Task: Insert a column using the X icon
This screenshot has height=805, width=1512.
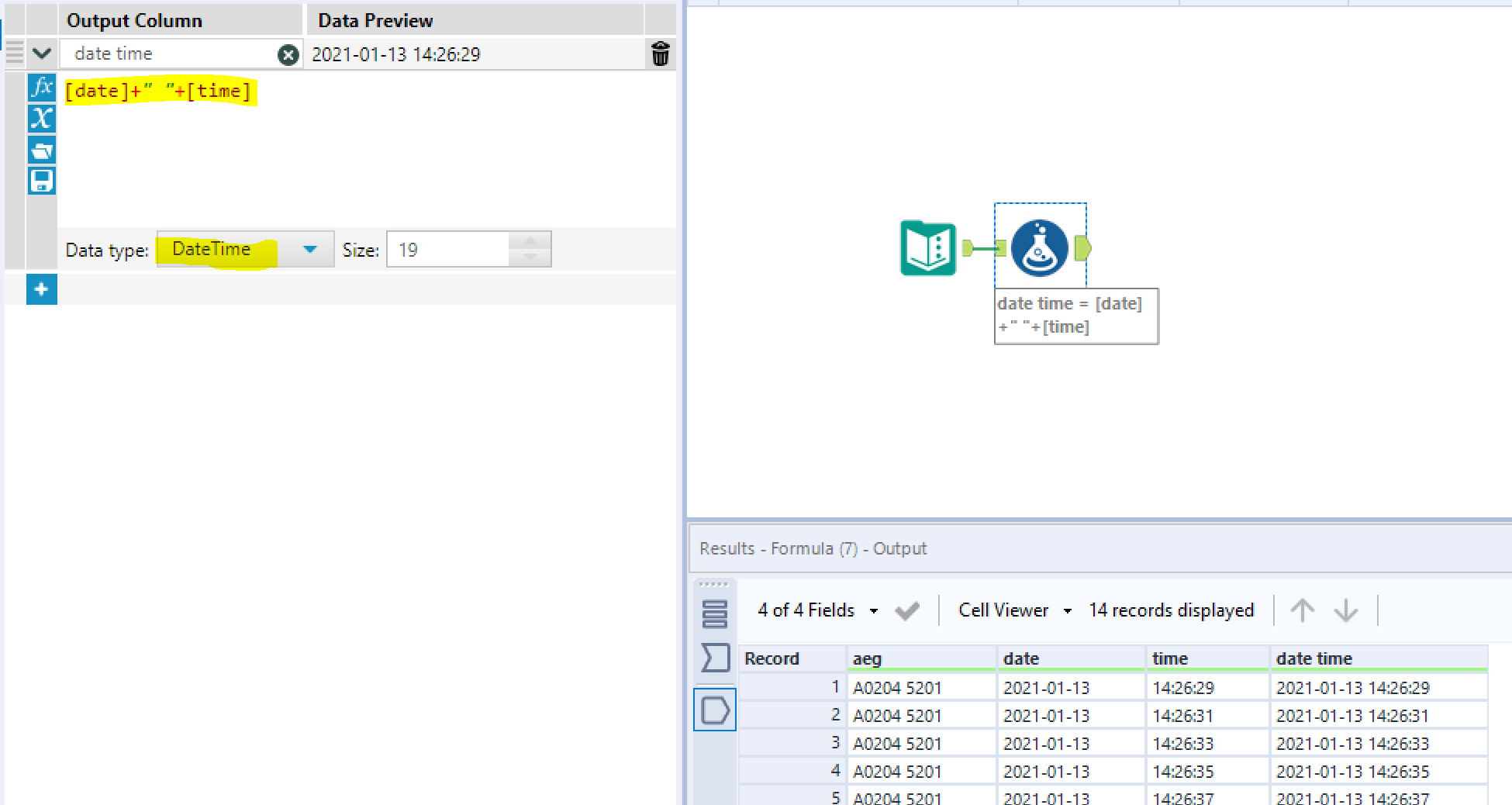Action: (x=41, y=119)
